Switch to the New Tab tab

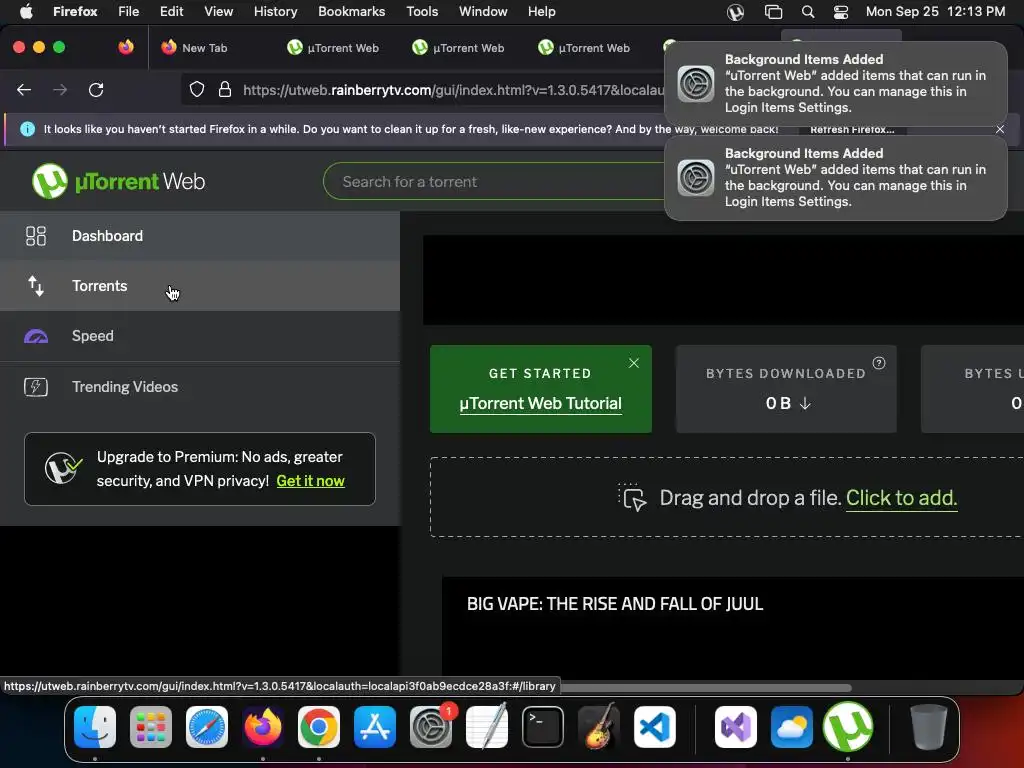pyautogui.click(x=204, y=48)
